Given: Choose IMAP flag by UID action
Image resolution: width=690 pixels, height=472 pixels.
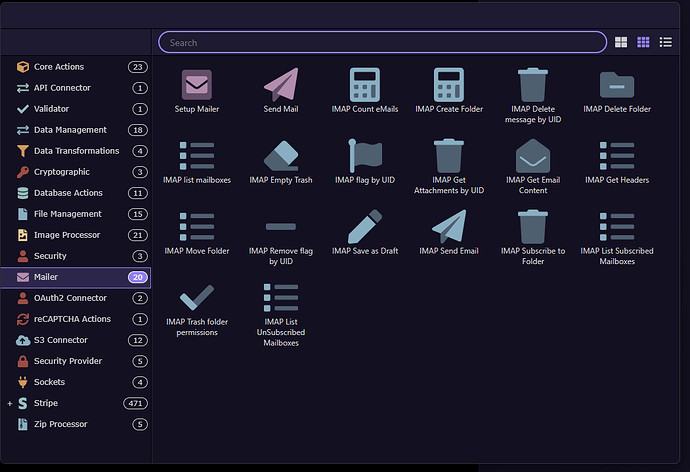Looking at the screenshot, I should coord(365,162).
